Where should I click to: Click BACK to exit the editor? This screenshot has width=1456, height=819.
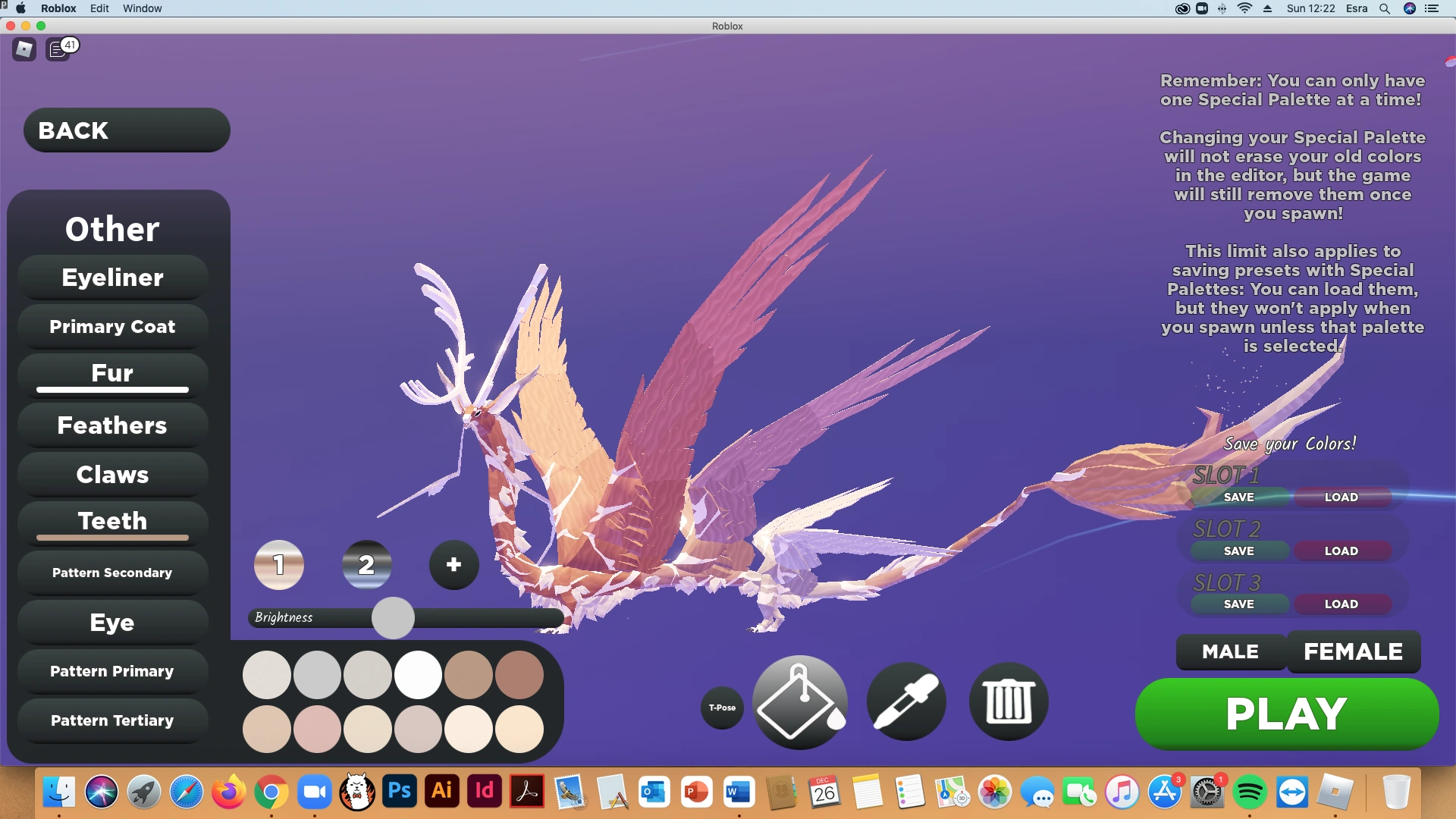[125, 130]
